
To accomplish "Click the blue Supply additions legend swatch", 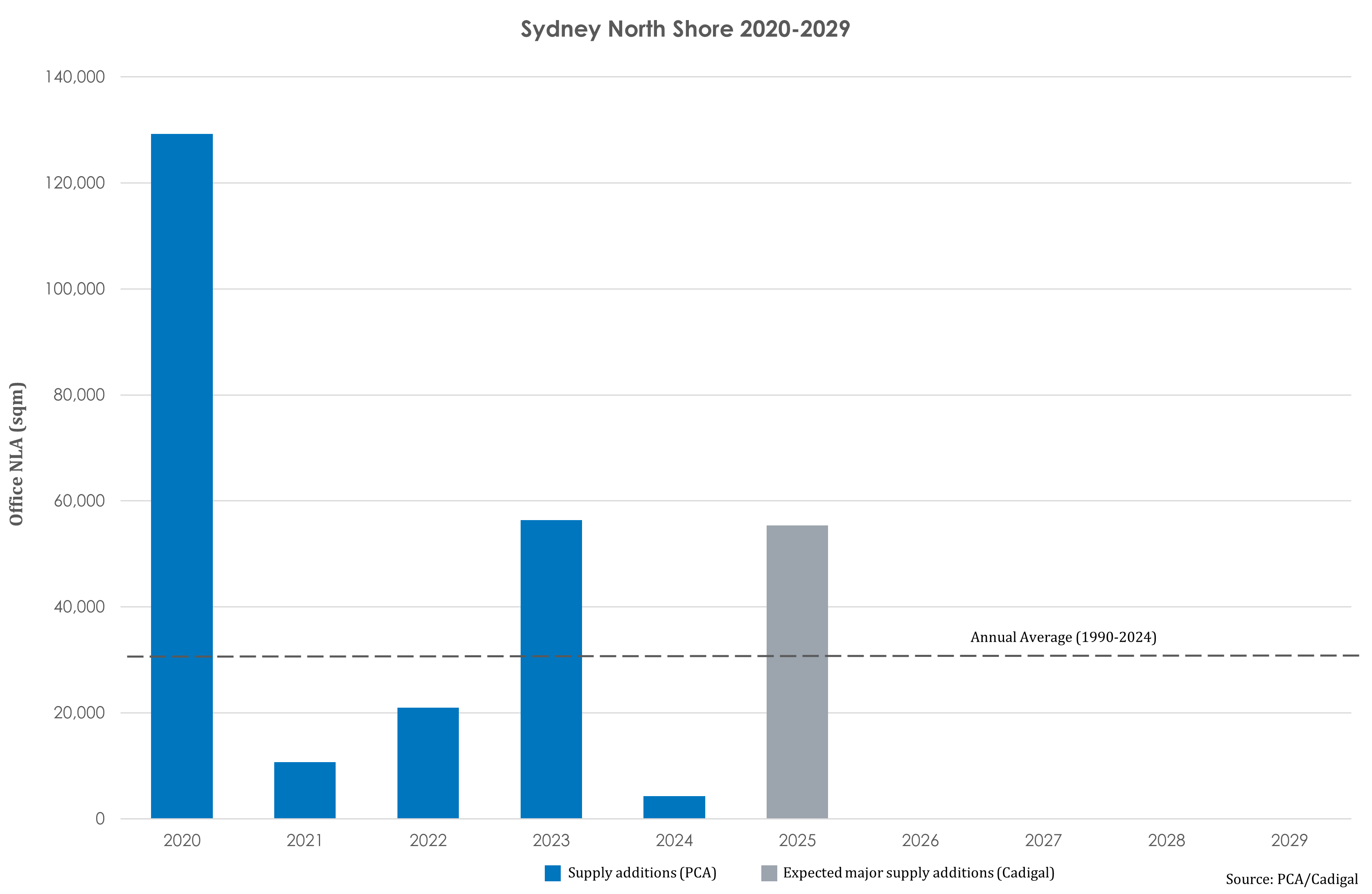I will (x=552, y=873).
